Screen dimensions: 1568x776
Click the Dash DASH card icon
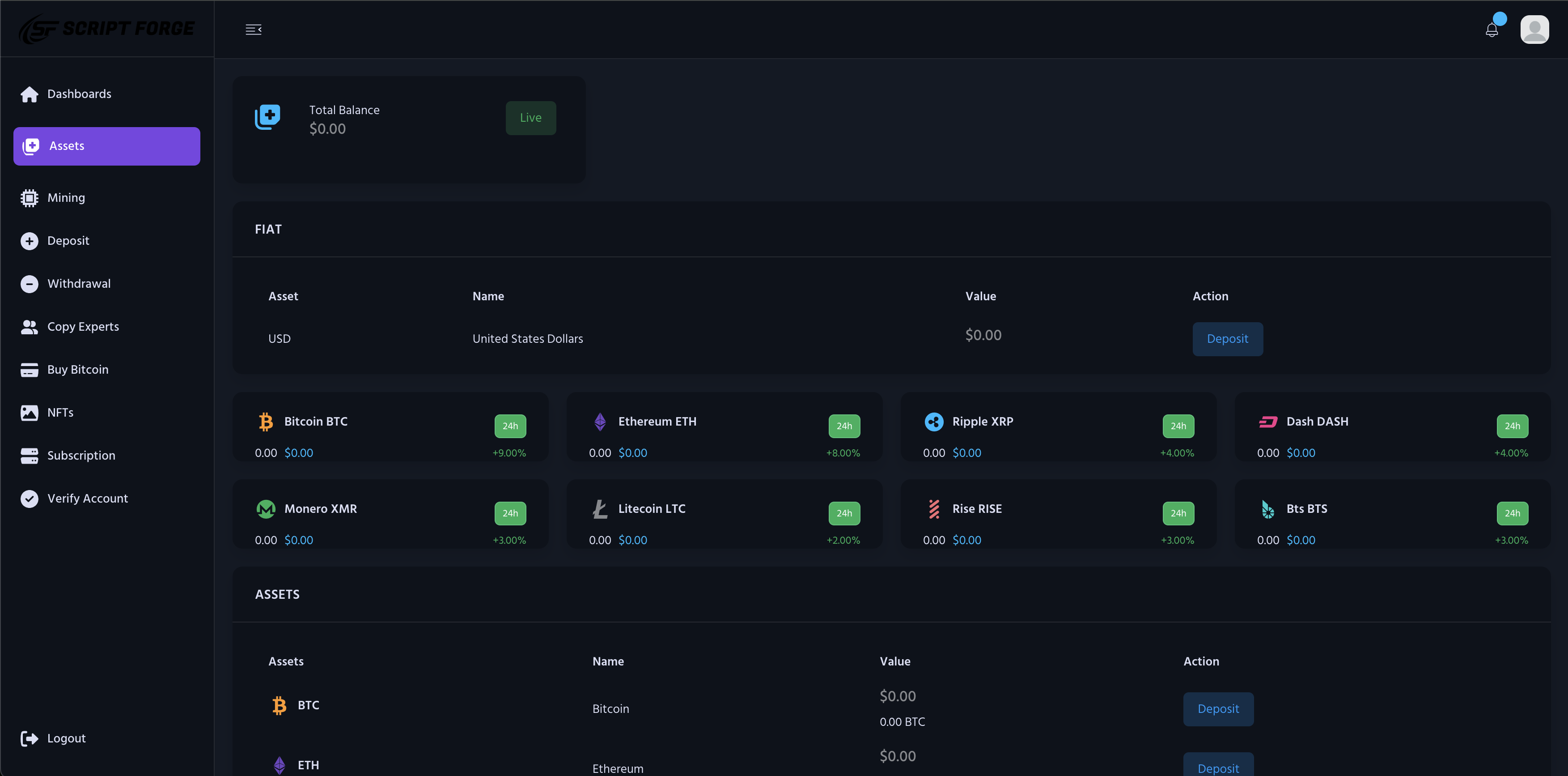pos(1268,422)
